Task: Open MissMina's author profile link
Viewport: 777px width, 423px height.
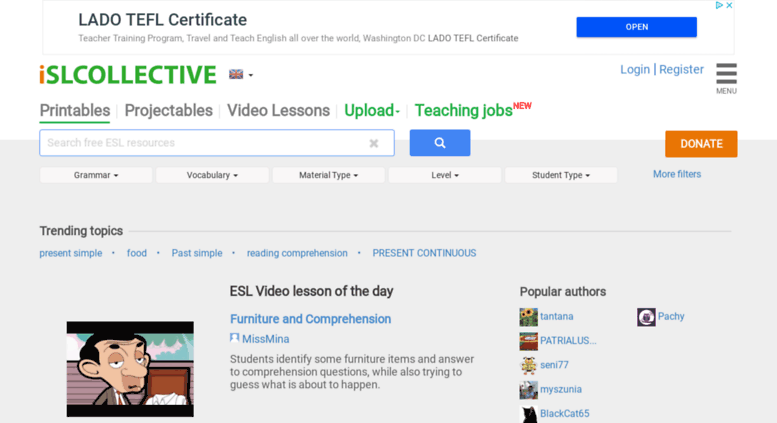Action: [266, 339]
